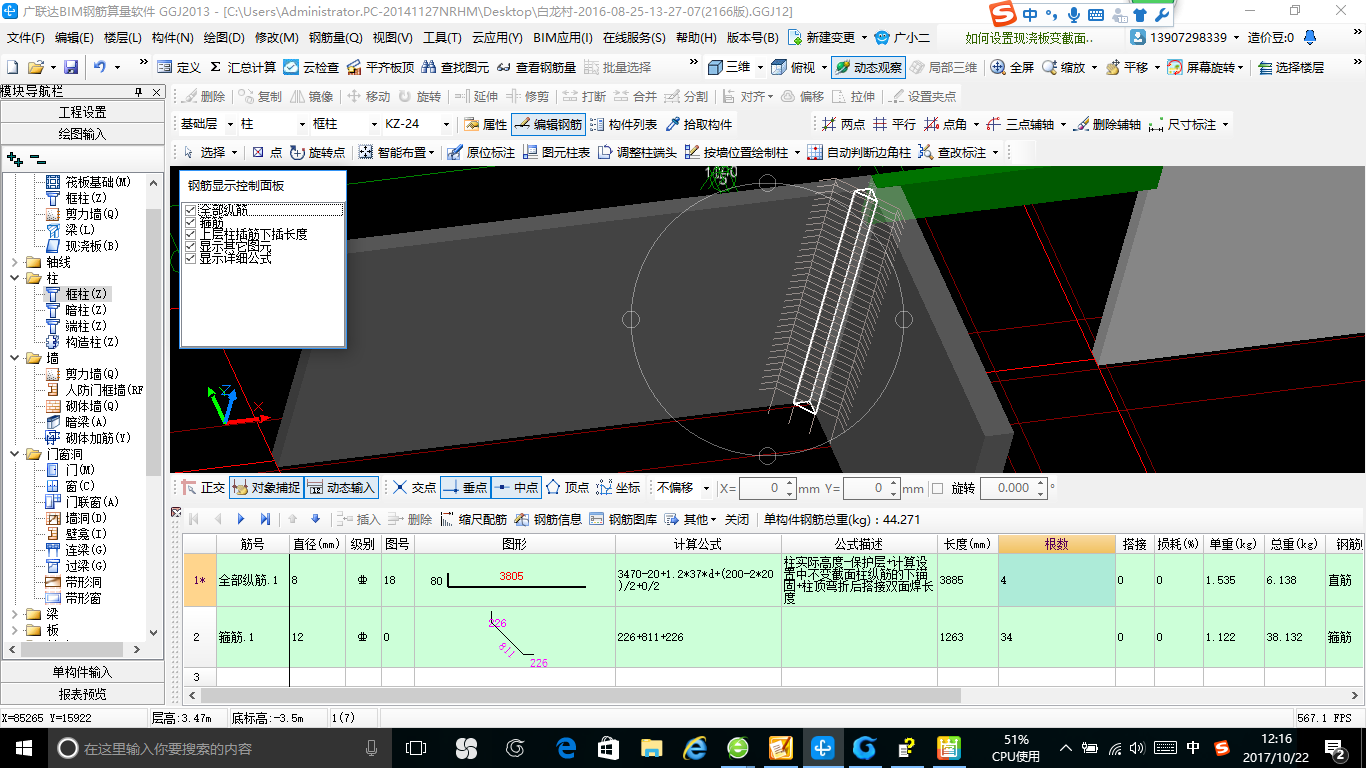The width and height of the screenshot is (1366, 768).
Task: Click 查看钢筋量 view rebar quantity
Action: pyautogui.click(x=536, y=67)
